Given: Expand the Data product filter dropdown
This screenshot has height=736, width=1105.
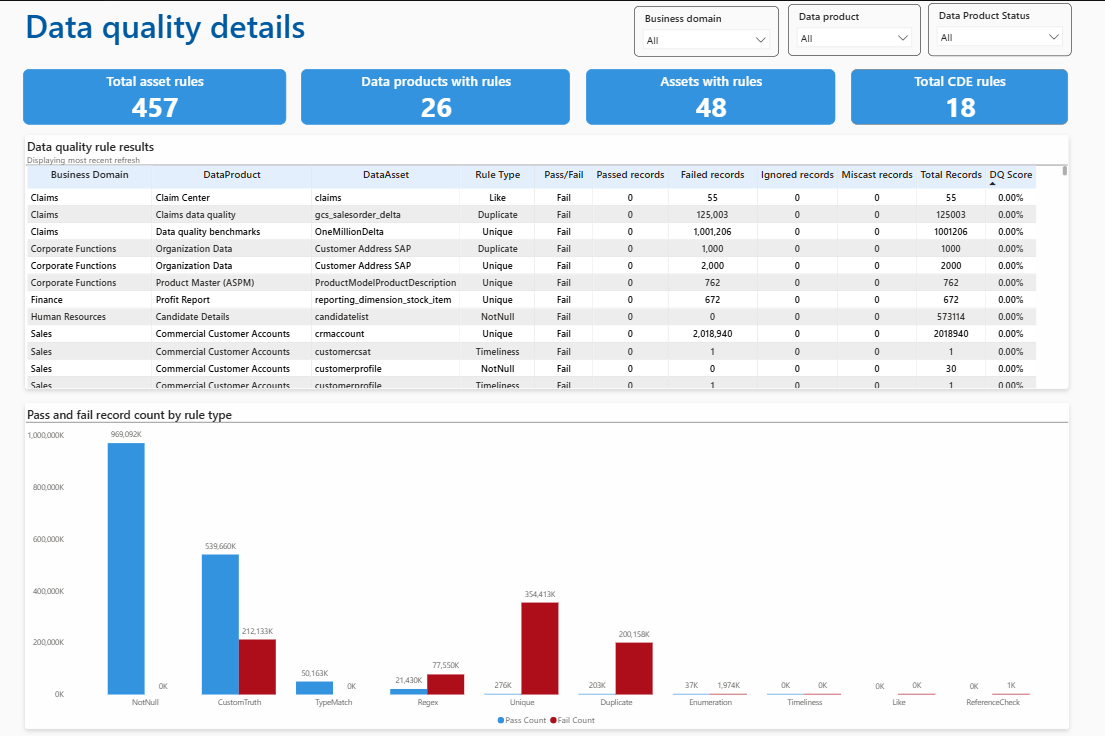Looking at the screenshot, I should click(x=854, y=38).
